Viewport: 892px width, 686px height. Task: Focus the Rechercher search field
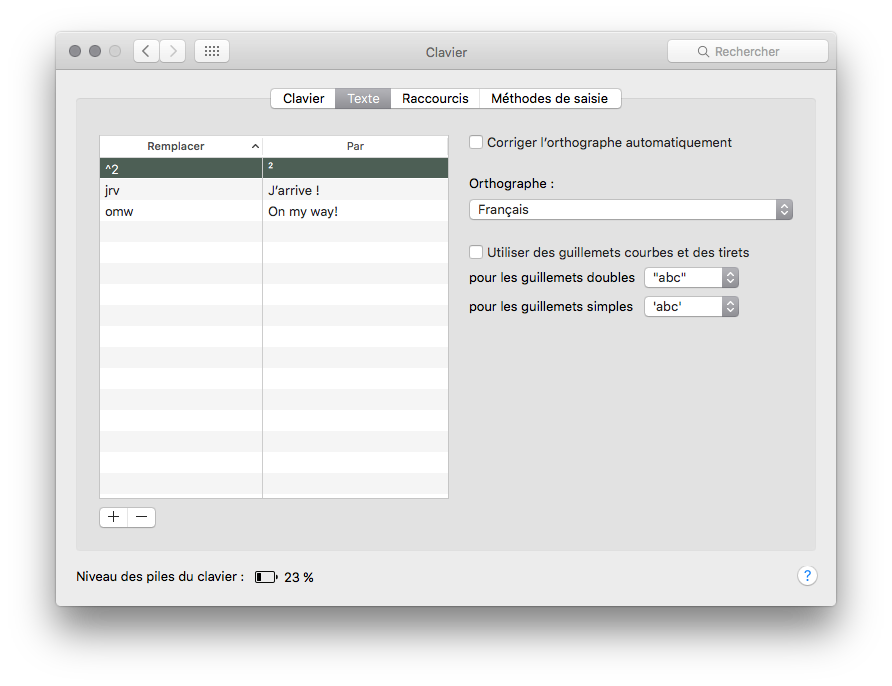(748, 51)
